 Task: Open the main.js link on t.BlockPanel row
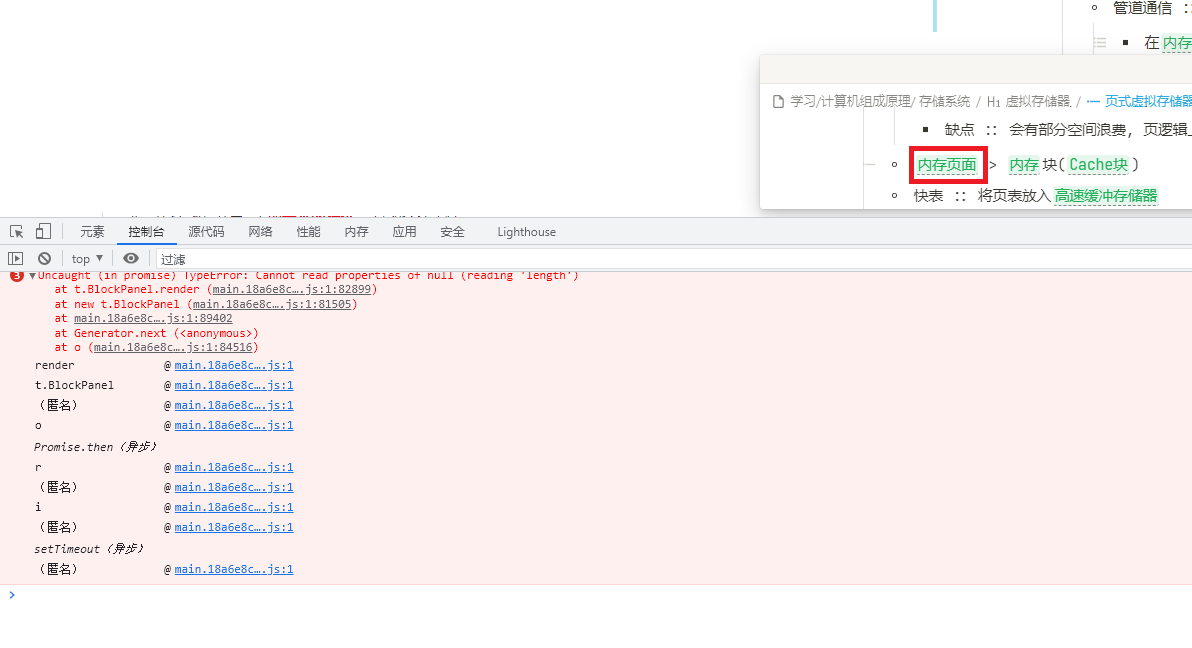click(233, 386)
